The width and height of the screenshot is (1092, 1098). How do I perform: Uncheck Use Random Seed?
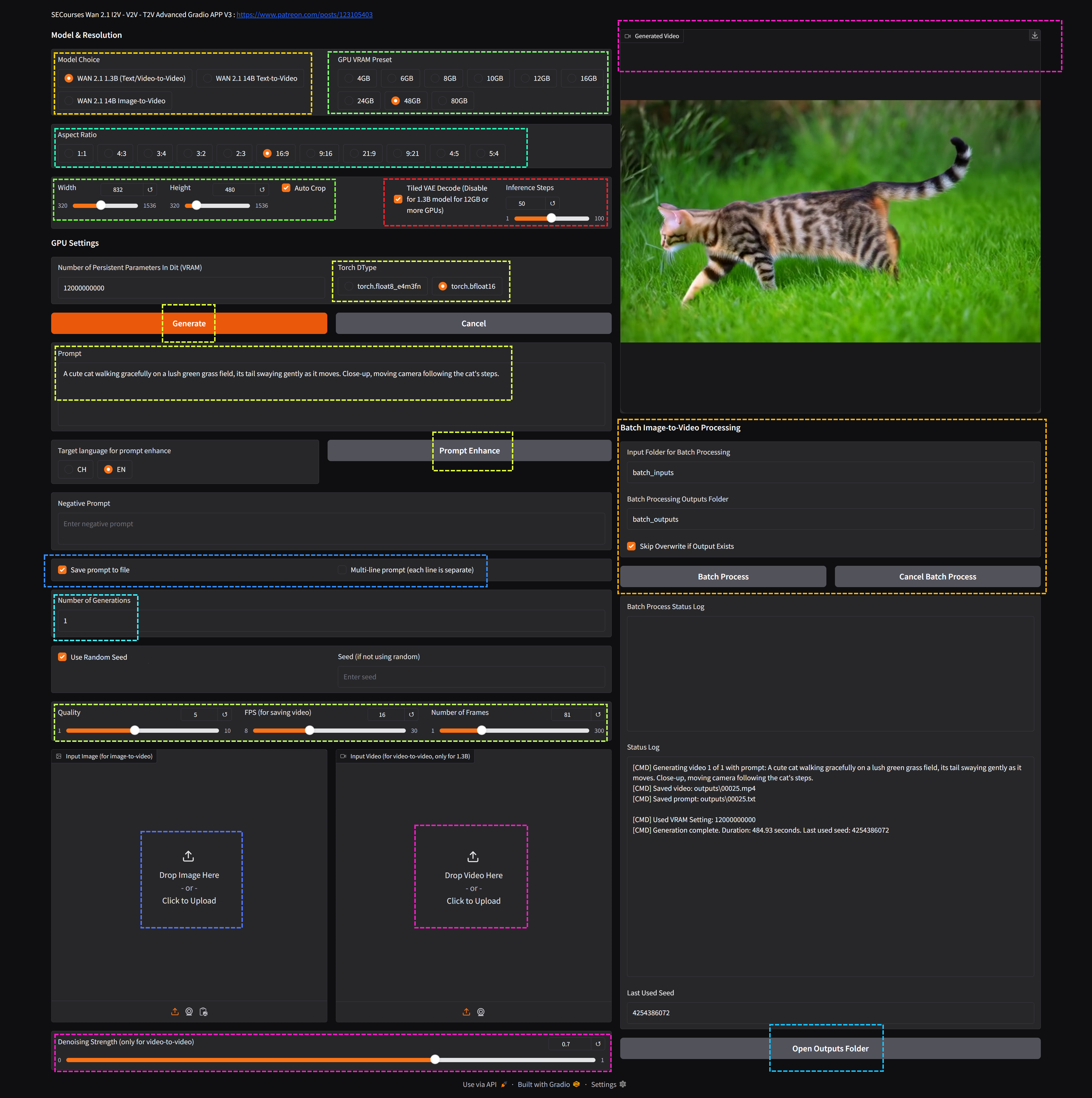tap(63, 657)
